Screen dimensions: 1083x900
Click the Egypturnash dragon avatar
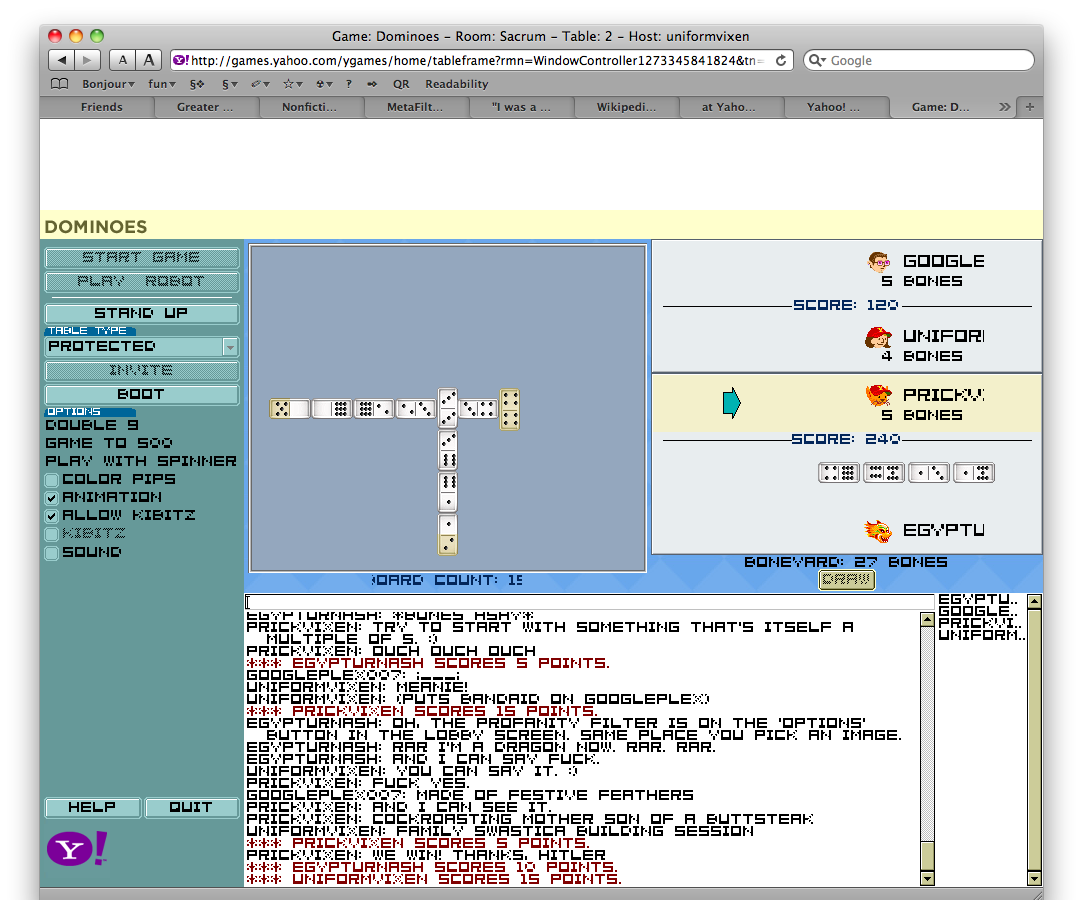coord(878,530)
